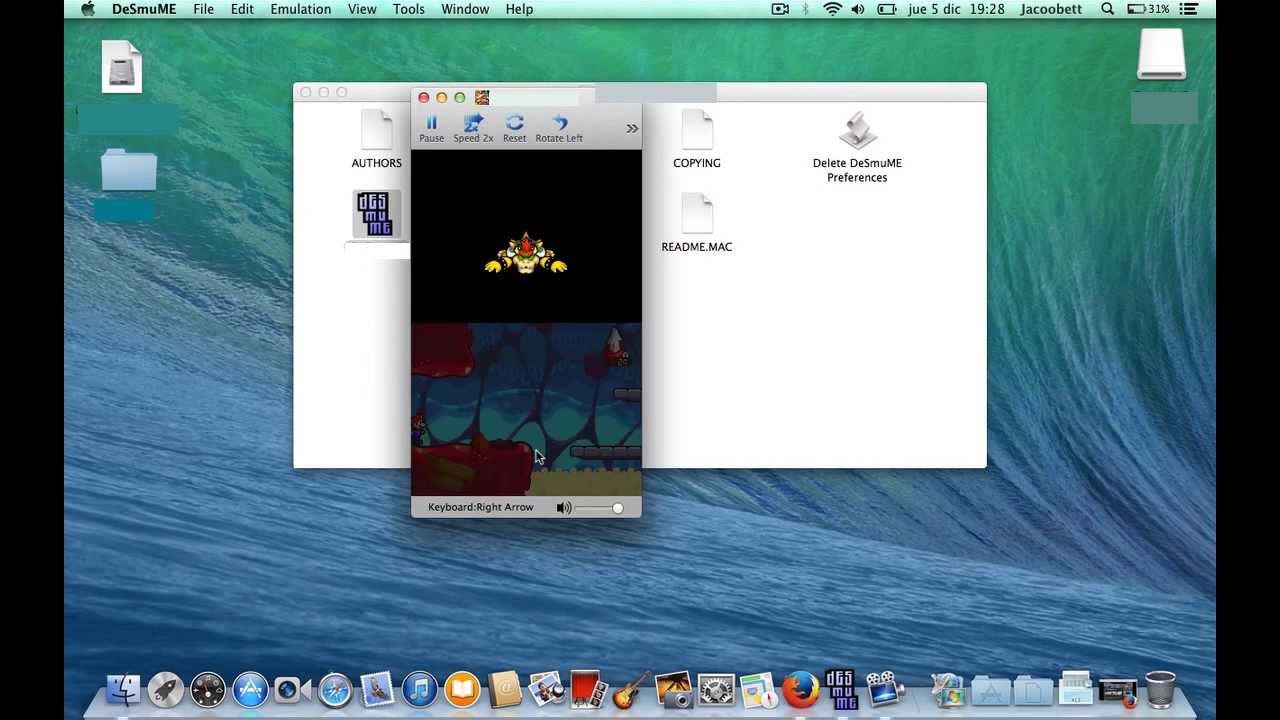
Task: Click the date and time 'jue 5 dic 19:28'
Action: pos(957,9)
